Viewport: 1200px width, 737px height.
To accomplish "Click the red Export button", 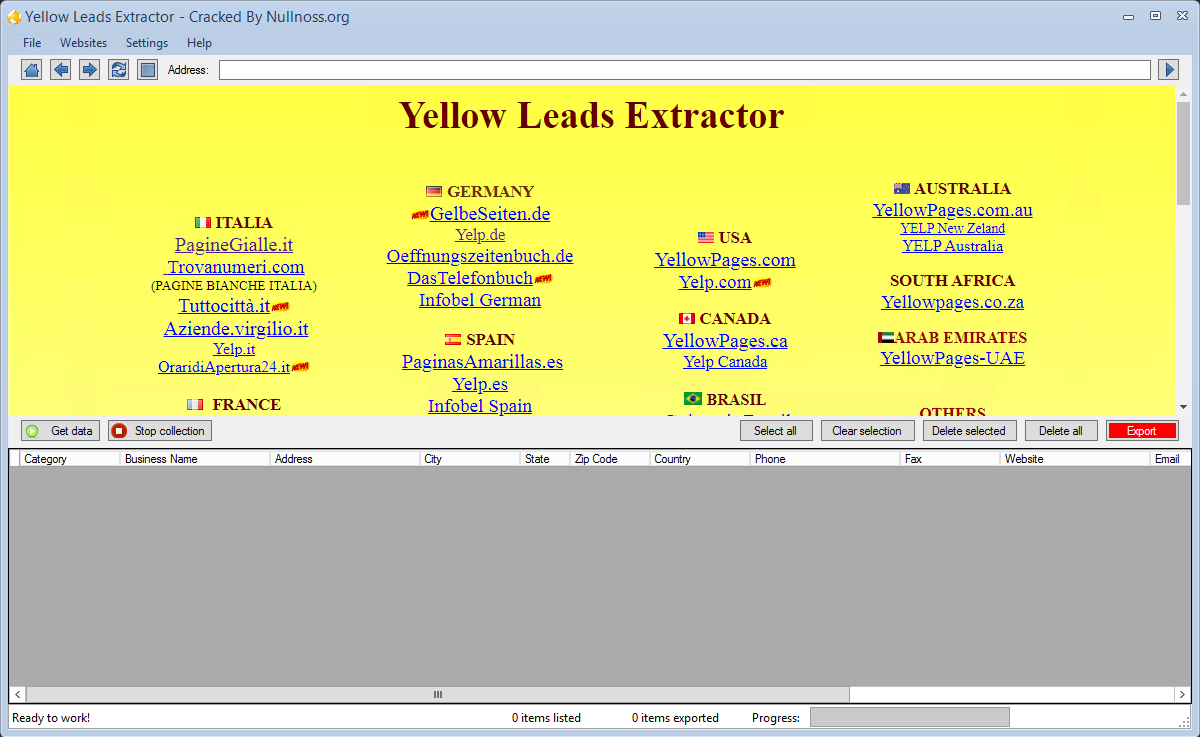I will (1142, 431).
